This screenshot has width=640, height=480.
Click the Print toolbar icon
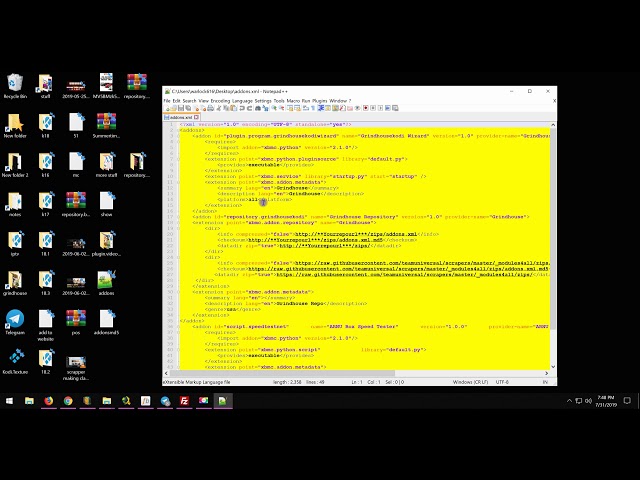click(211, 108)
